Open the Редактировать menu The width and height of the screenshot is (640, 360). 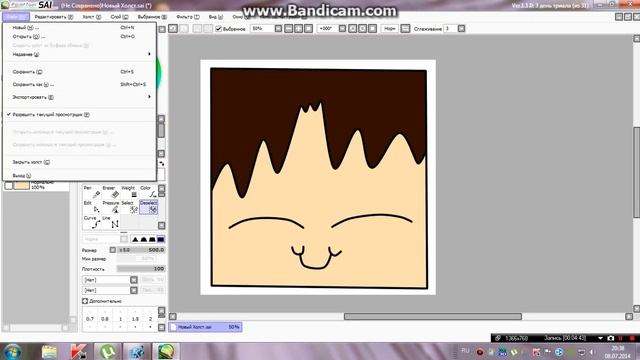click(53, 17)
